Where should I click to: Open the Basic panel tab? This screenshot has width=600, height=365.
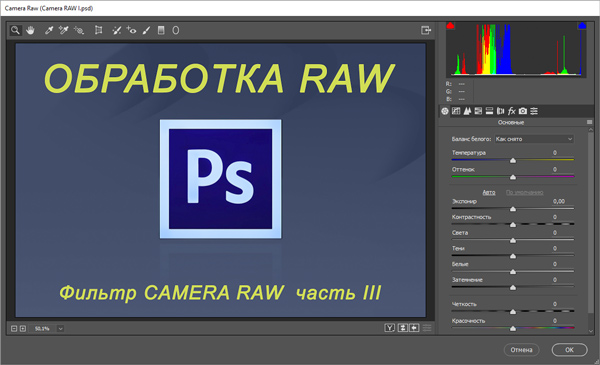(x=445, y=111)
